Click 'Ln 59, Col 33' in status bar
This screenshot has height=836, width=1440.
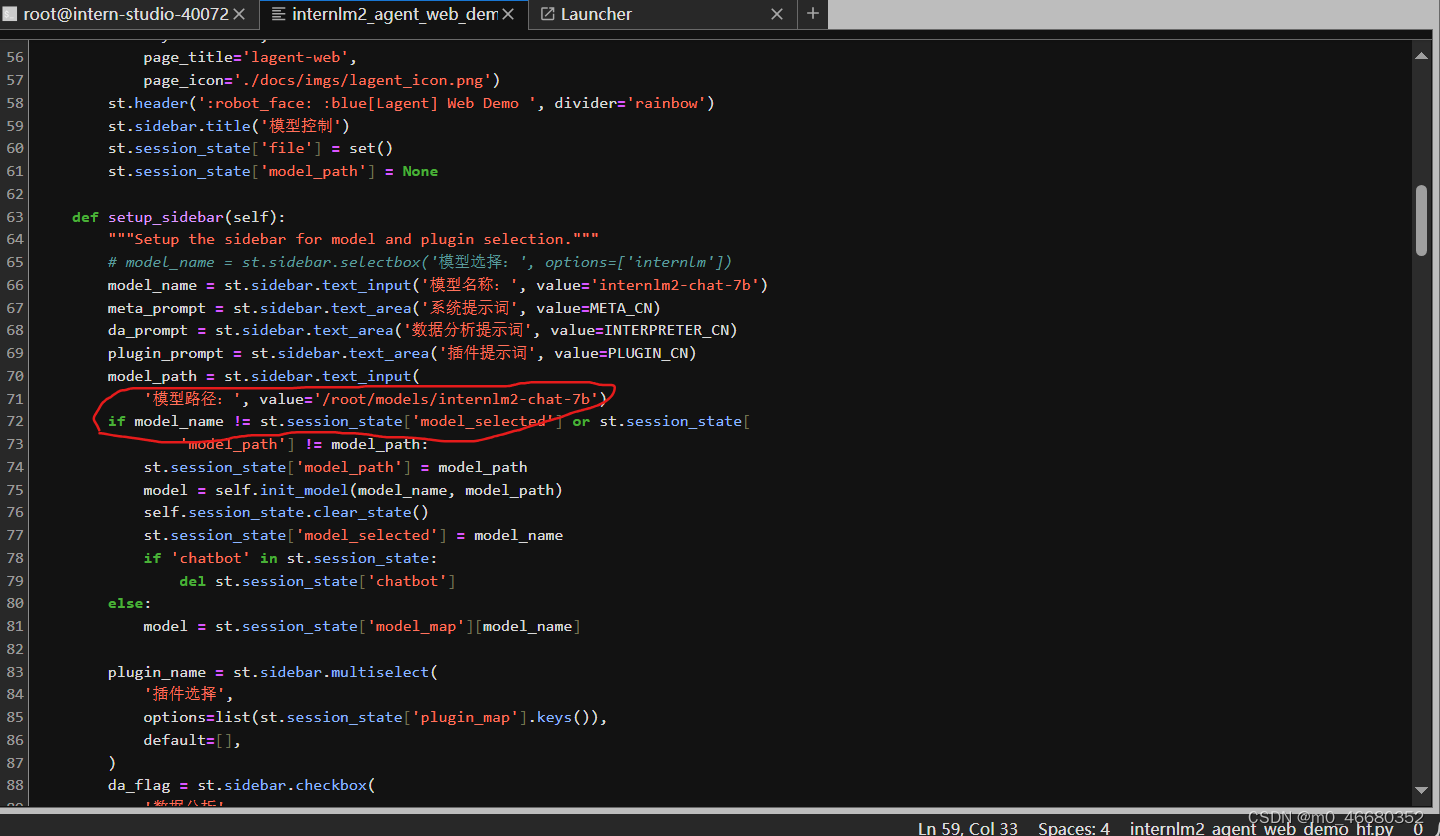point(968,828)
